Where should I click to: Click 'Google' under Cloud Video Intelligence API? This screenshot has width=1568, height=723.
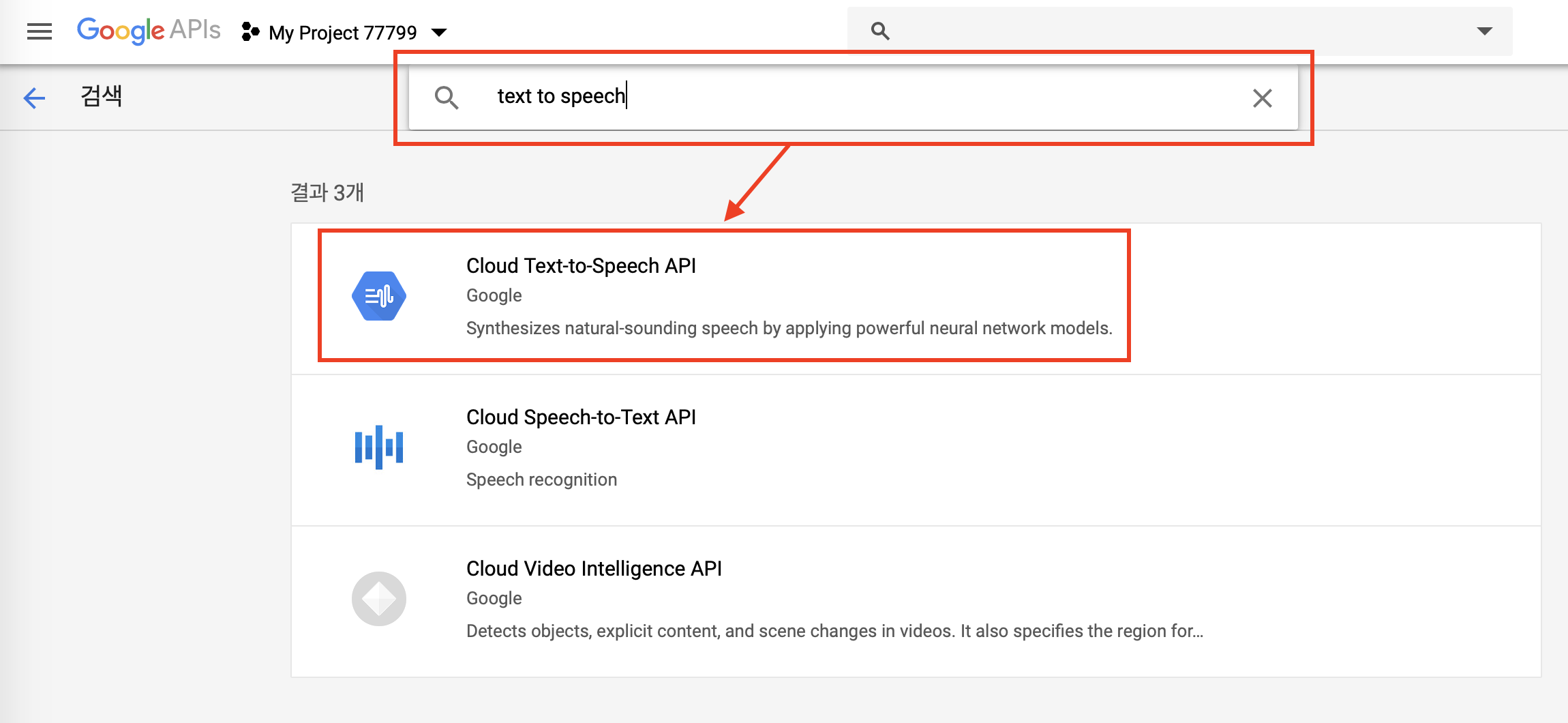tap(494, 598)
